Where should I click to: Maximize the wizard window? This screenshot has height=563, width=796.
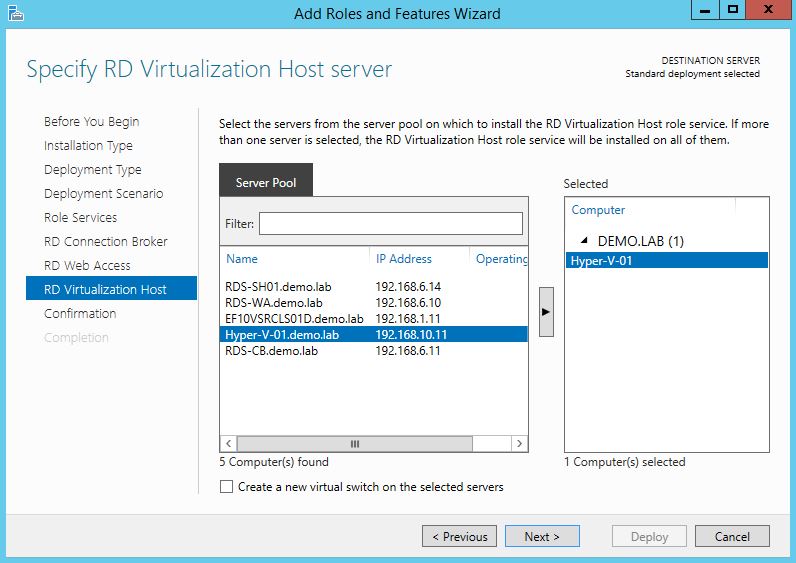(733, 12)
